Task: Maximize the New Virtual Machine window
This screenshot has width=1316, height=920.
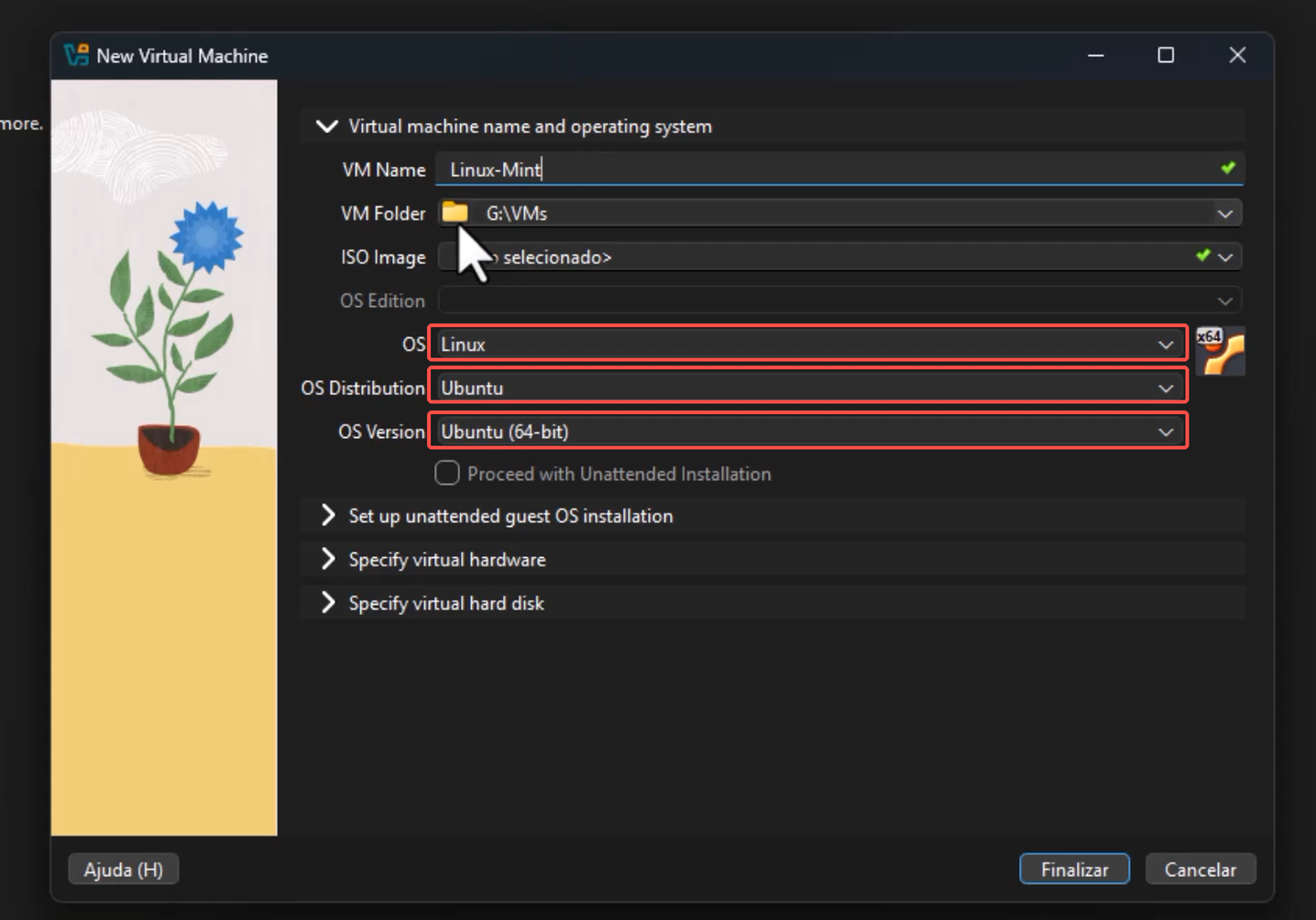Action: pos(1166,55)
